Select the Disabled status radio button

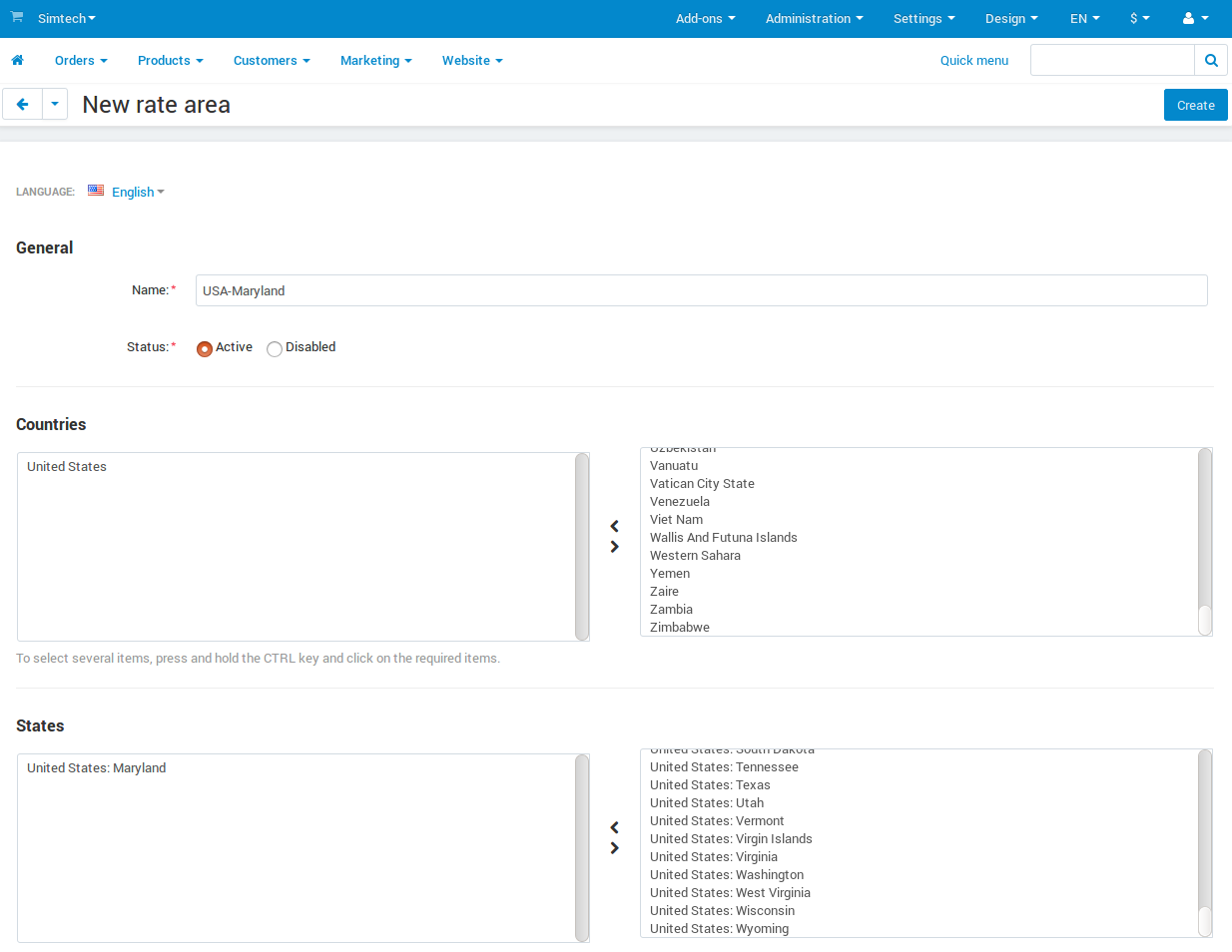275,348
